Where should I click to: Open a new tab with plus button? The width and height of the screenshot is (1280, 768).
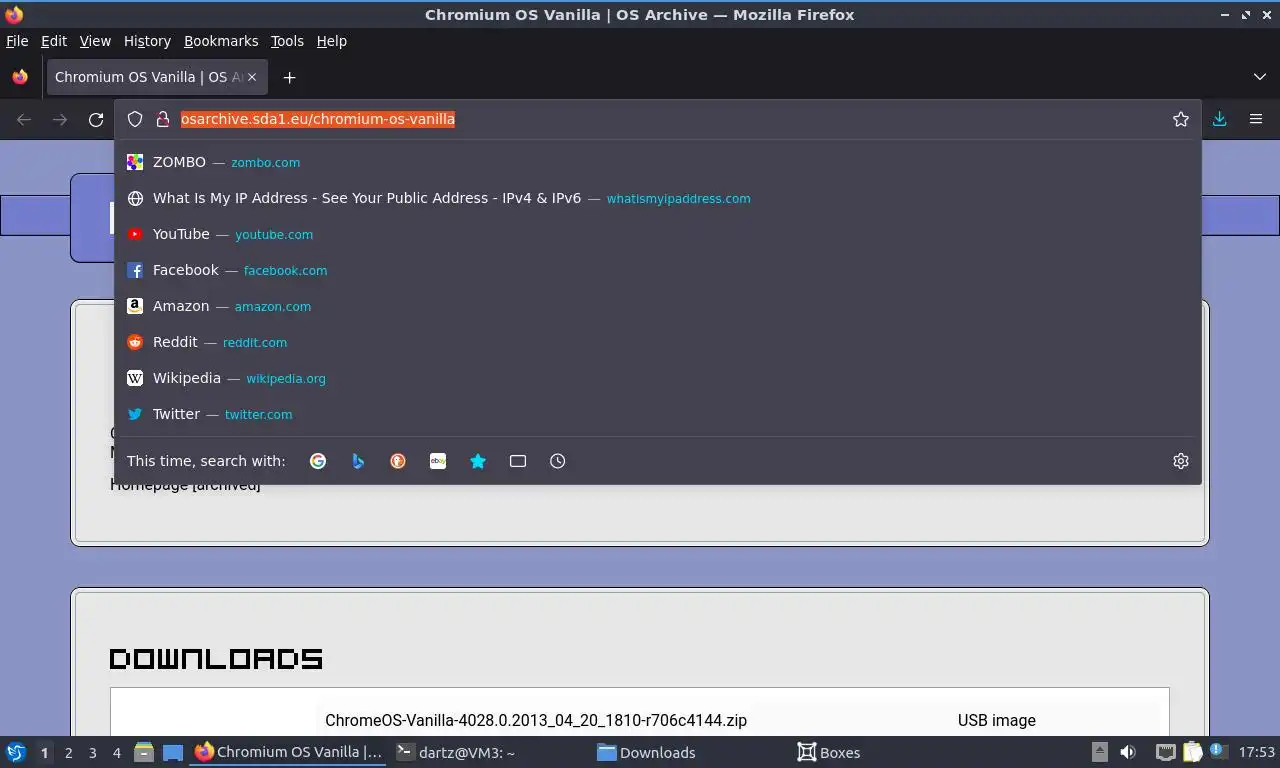[x=289, y=77]
